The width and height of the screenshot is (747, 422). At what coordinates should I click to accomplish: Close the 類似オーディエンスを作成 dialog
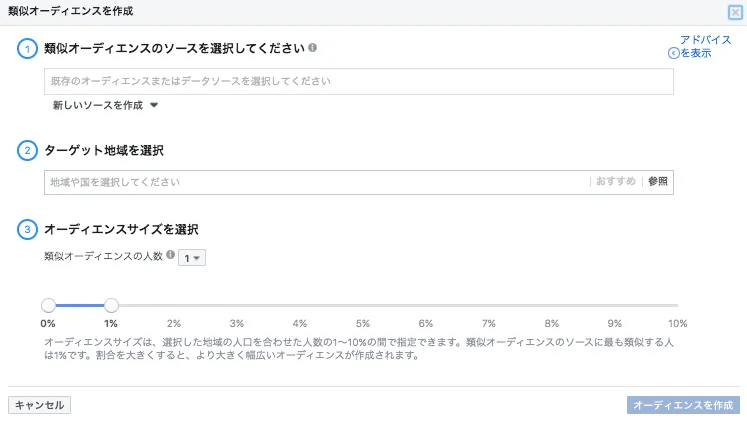(x=735, y=12)
